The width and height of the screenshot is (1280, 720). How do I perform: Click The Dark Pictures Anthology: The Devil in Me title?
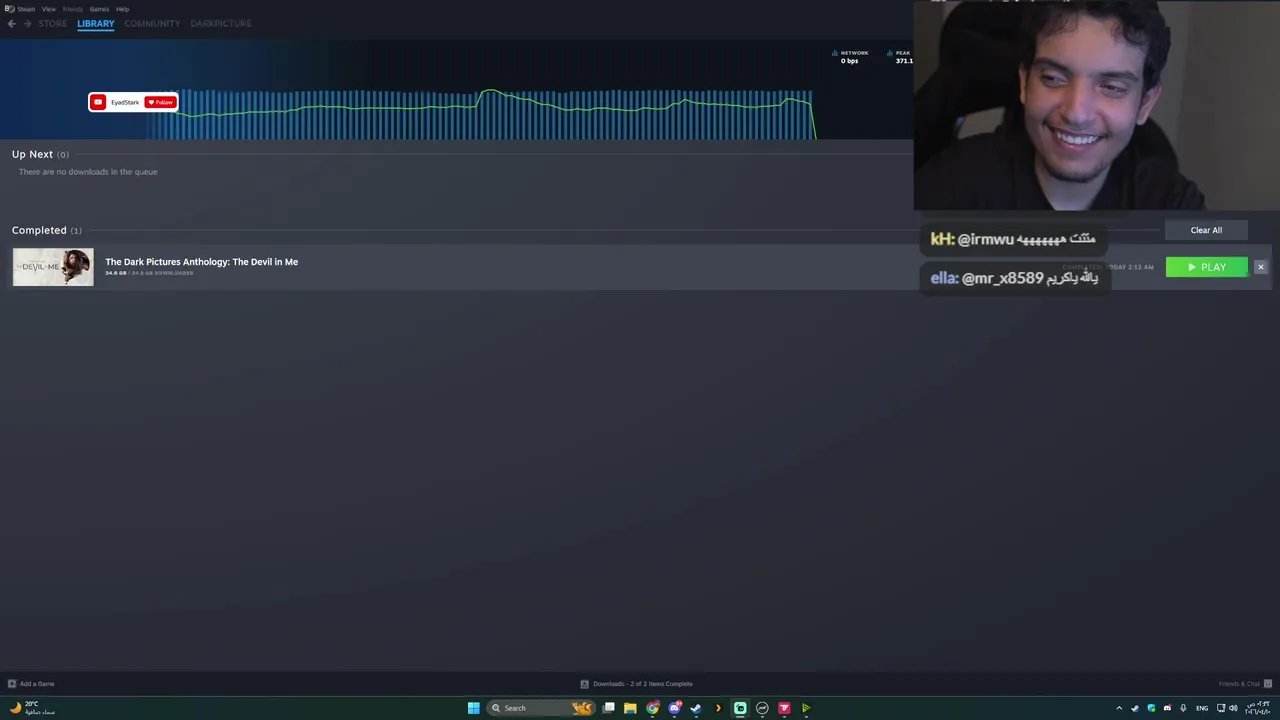click(x=202, y=262)
